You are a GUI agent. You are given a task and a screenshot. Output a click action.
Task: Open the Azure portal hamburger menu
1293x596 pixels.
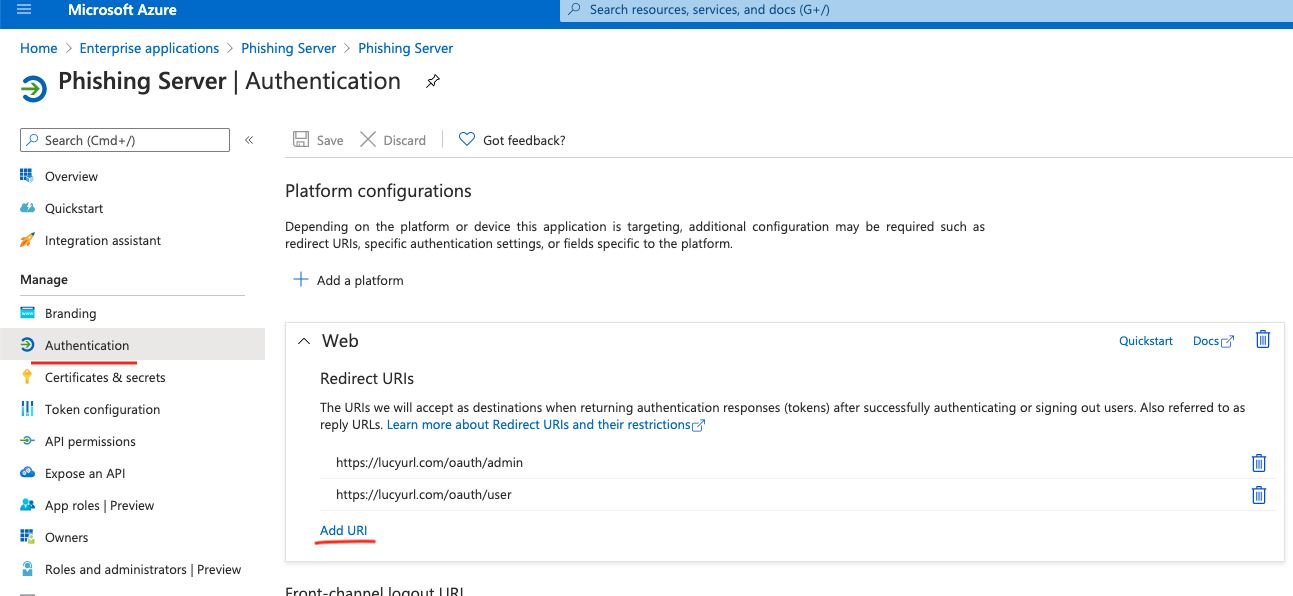pos(24,10)
